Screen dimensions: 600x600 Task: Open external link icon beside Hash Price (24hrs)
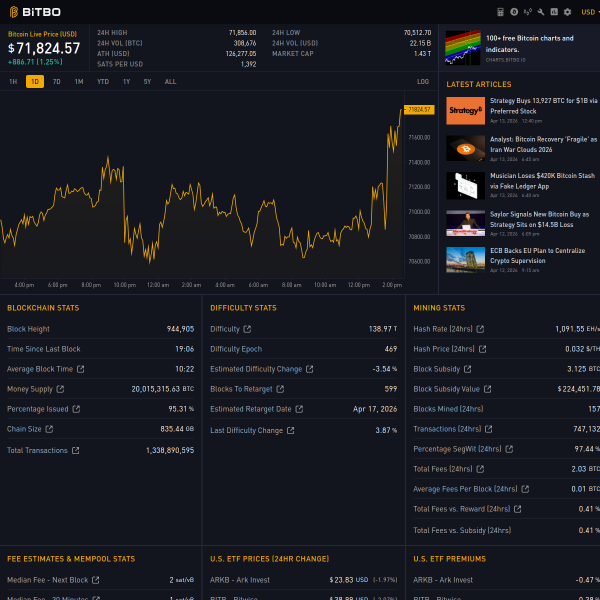[482, 349]
